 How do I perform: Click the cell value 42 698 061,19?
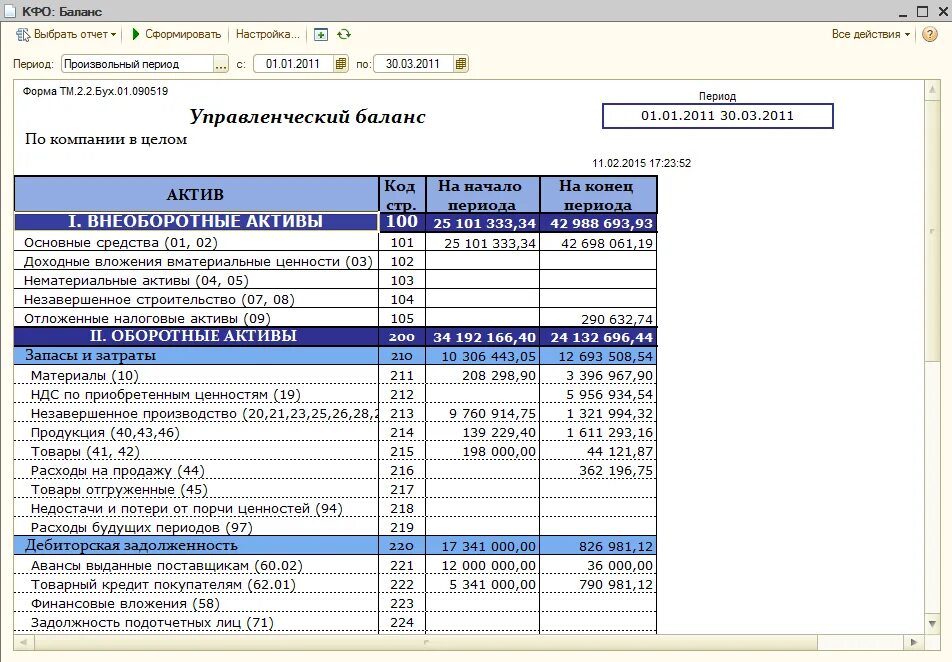(598, 243)
